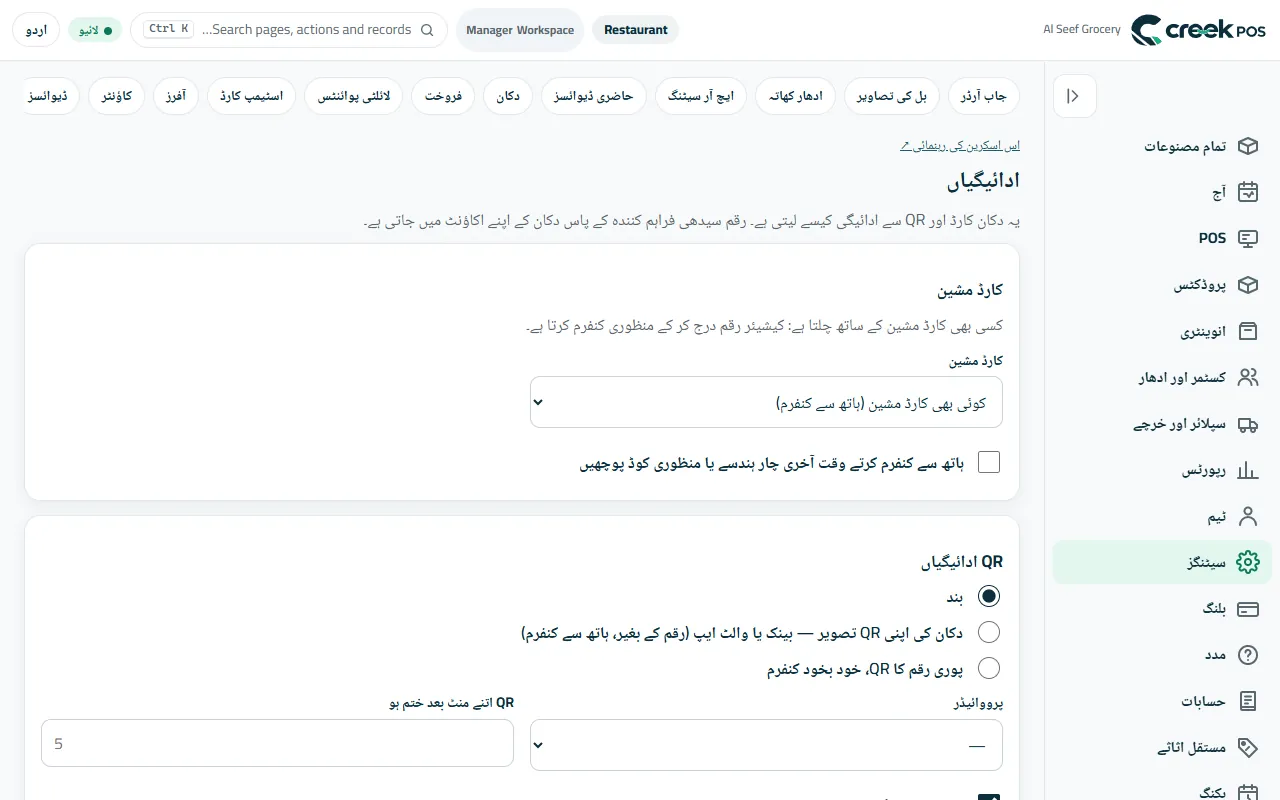Focus the search pages, actions and records field
The height and width of the screenshot is (800, 1280).
point(289,30)
